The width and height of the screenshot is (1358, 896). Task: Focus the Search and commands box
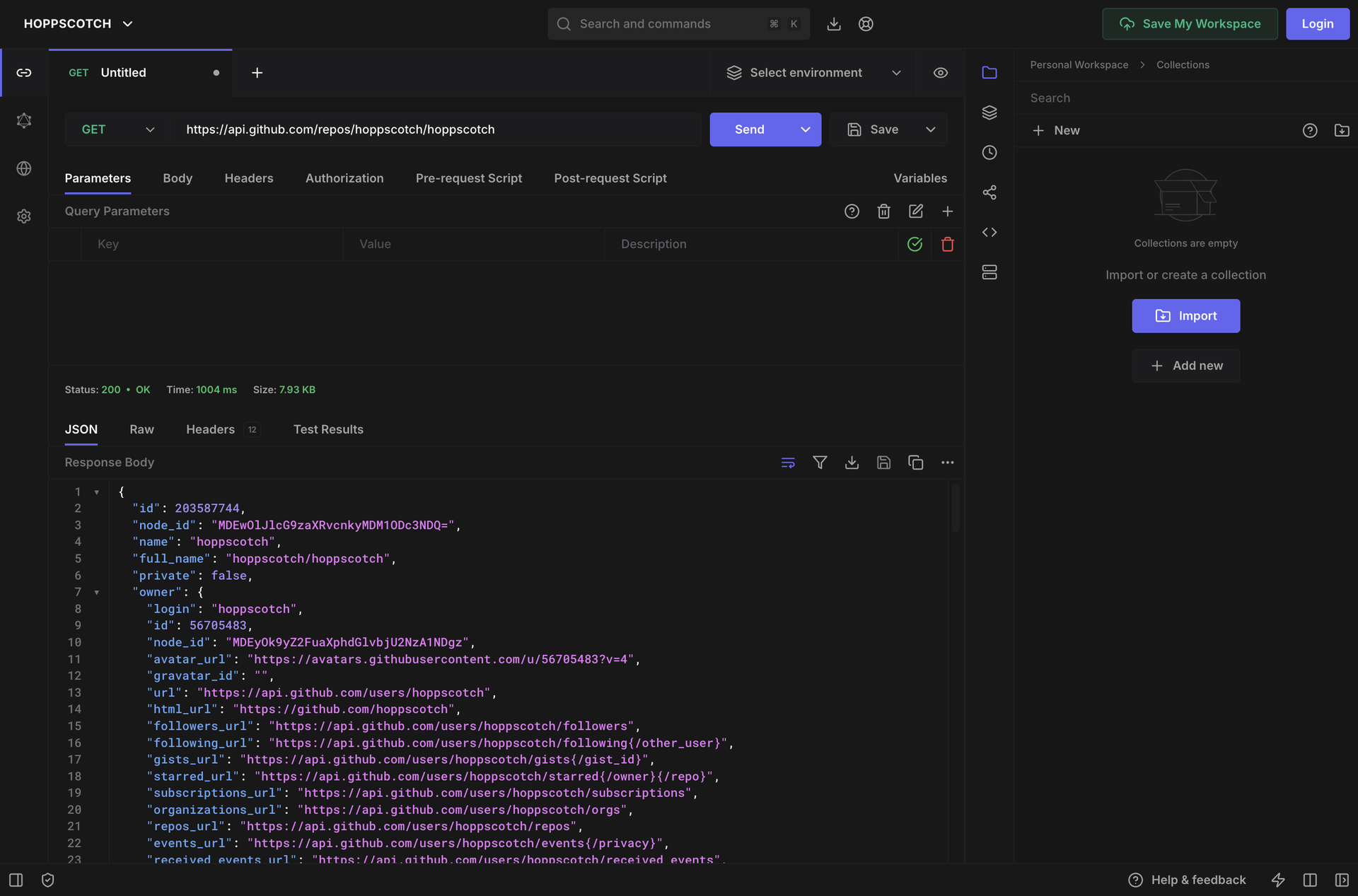pos(678,24)
